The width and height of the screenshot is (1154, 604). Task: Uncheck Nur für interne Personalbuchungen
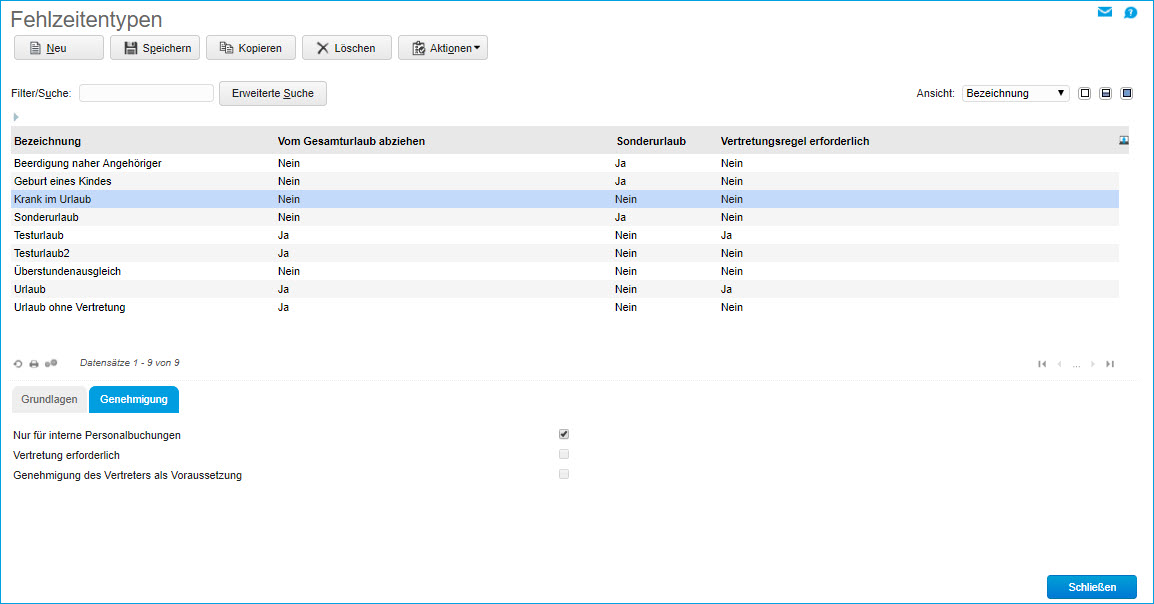(564, 434)
